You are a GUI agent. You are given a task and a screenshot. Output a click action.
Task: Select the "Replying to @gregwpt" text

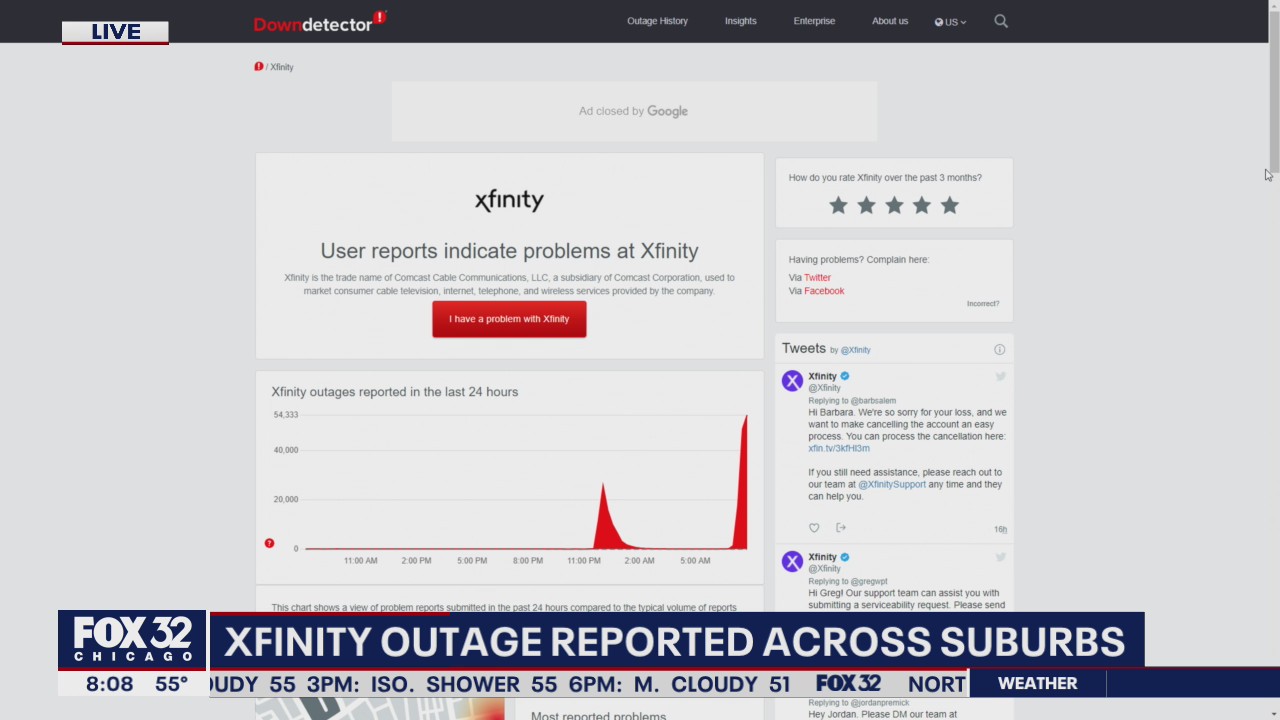tap(848, 581)
